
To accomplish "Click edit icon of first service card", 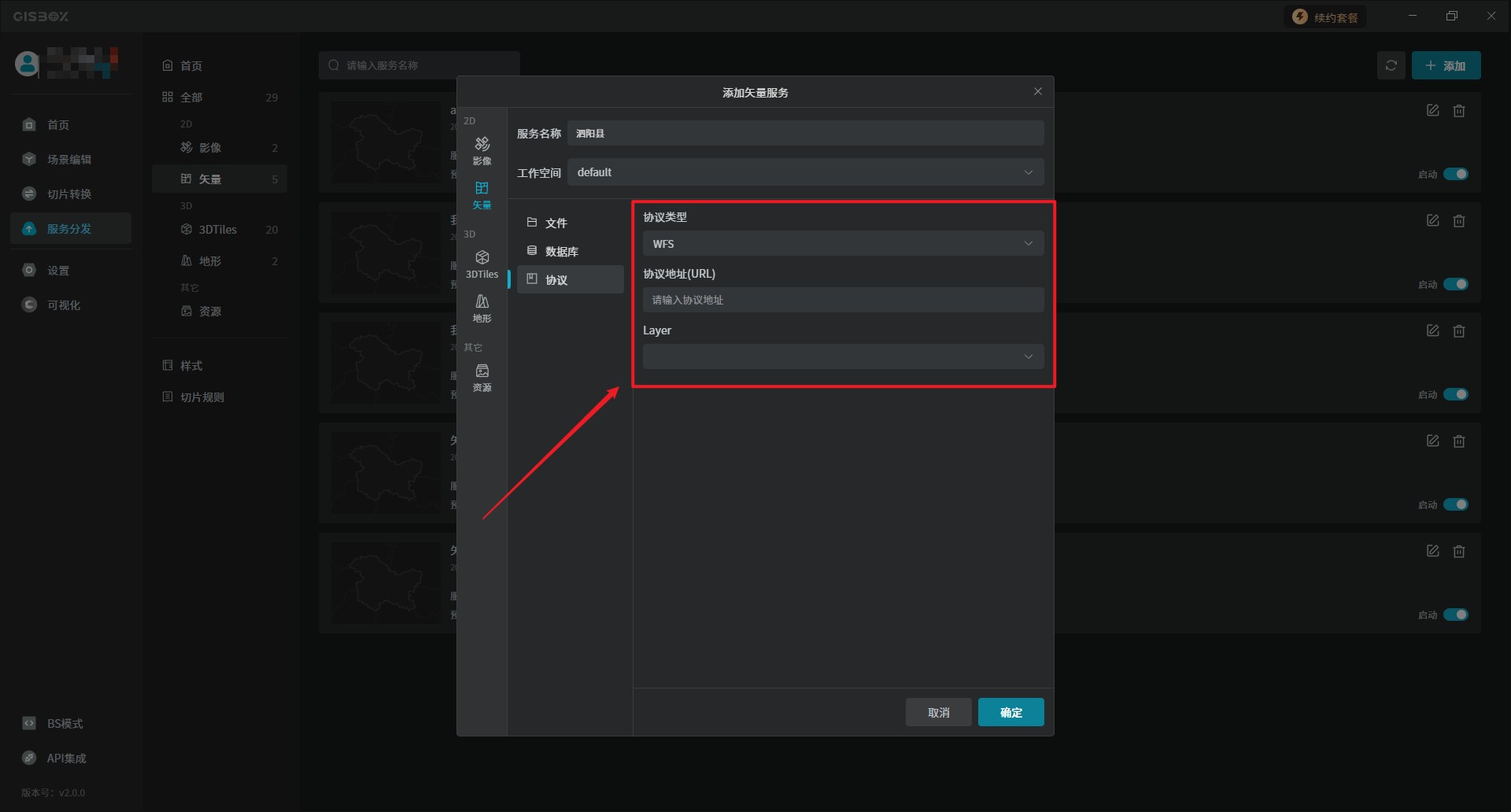I will [x=1432, y=111].
